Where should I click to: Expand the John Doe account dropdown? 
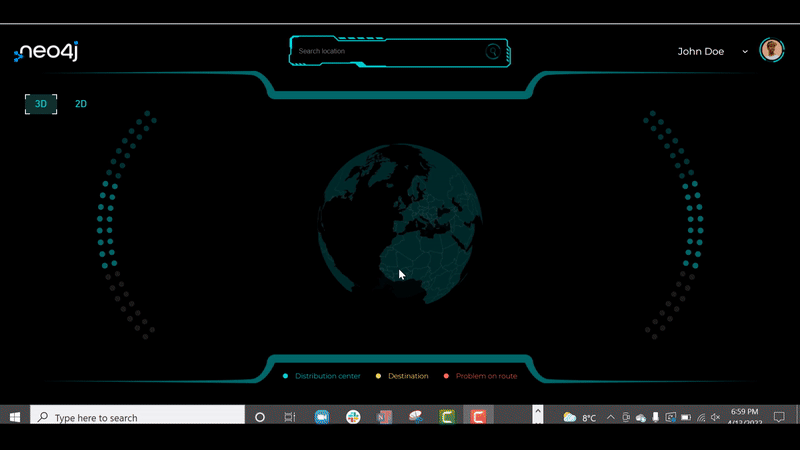coord(745,52)
